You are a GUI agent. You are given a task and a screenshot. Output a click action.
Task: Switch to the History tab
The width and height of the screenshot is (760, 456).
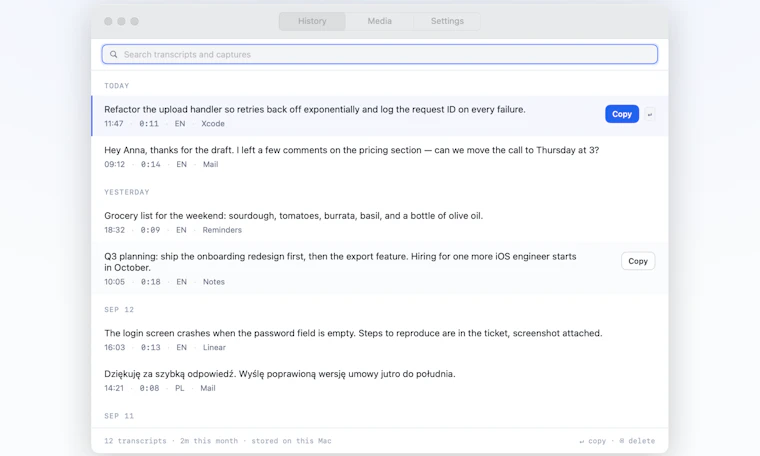pos(312,21)
